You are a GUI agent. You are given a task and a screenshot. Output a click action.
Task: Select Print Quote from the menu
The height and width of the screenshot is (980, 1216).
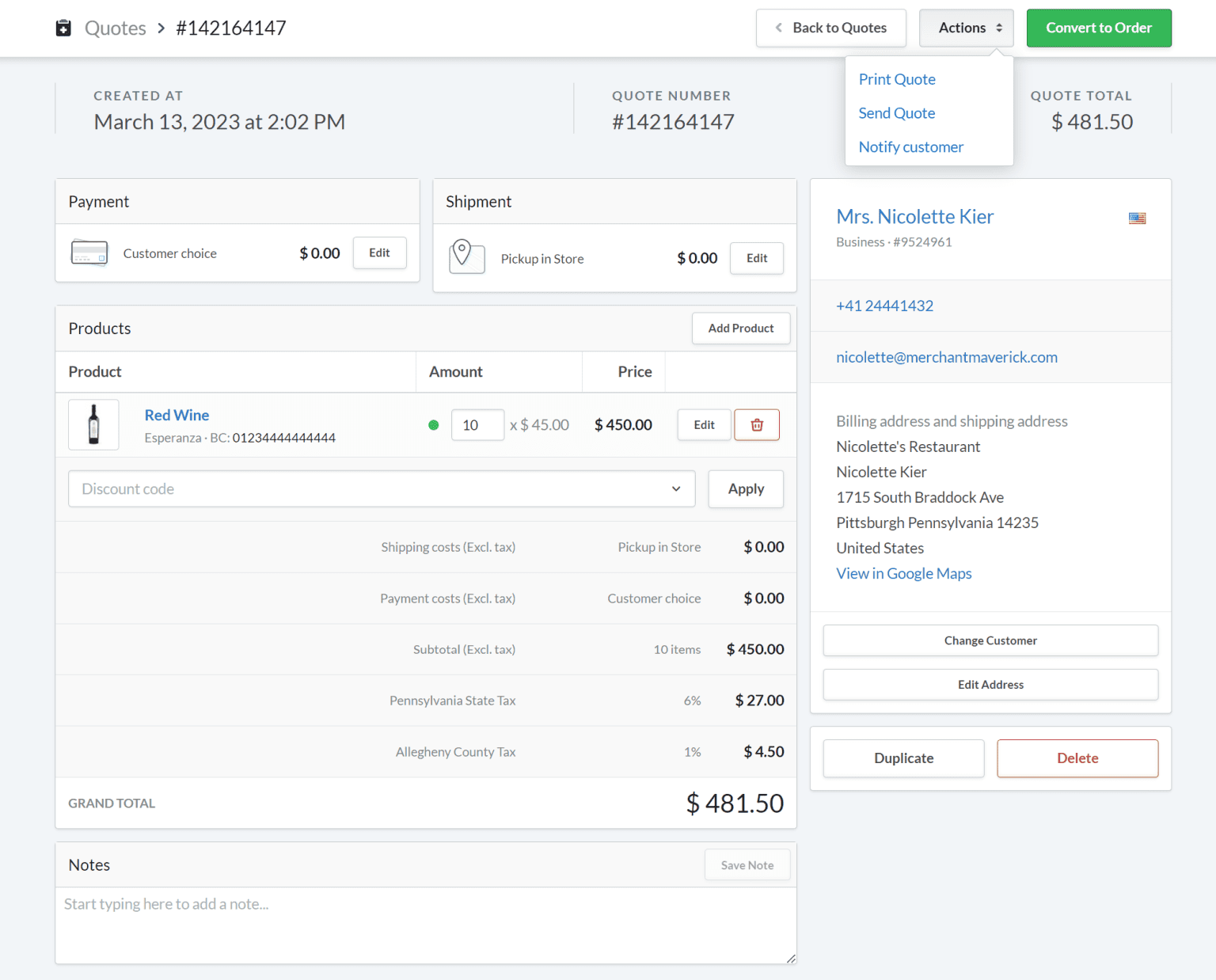click(x=897, y=79)
